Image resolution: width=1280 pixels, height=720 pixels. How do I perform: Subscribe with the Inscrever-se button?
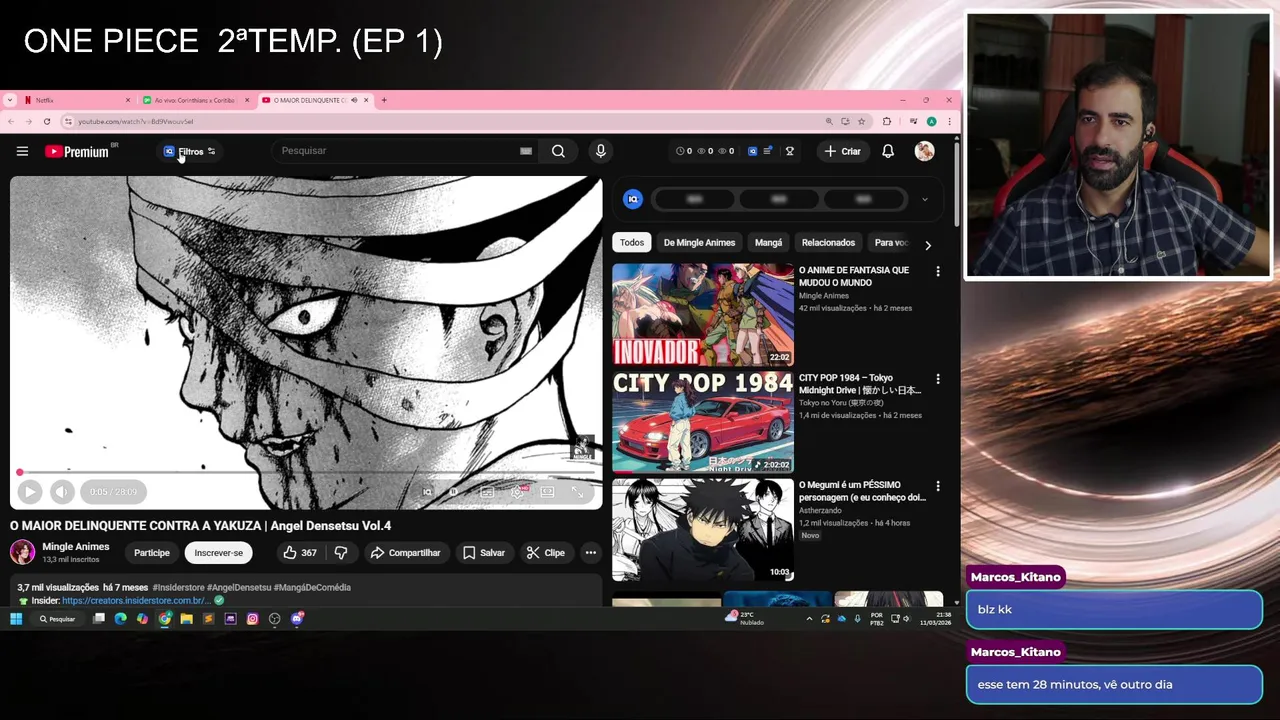click(218, 553)
